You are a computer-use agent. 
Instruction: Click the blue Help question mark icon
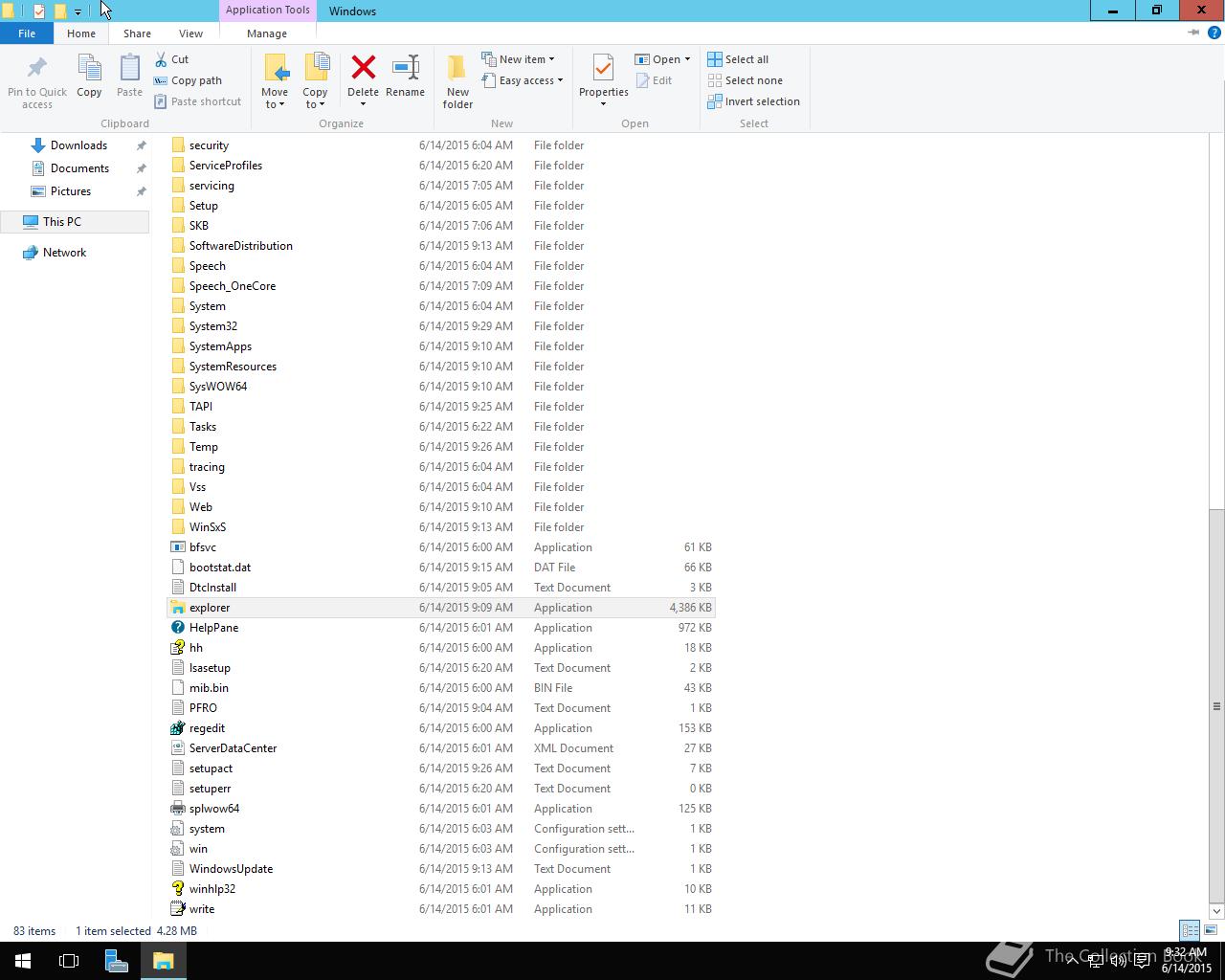[x=1214, y=33]
